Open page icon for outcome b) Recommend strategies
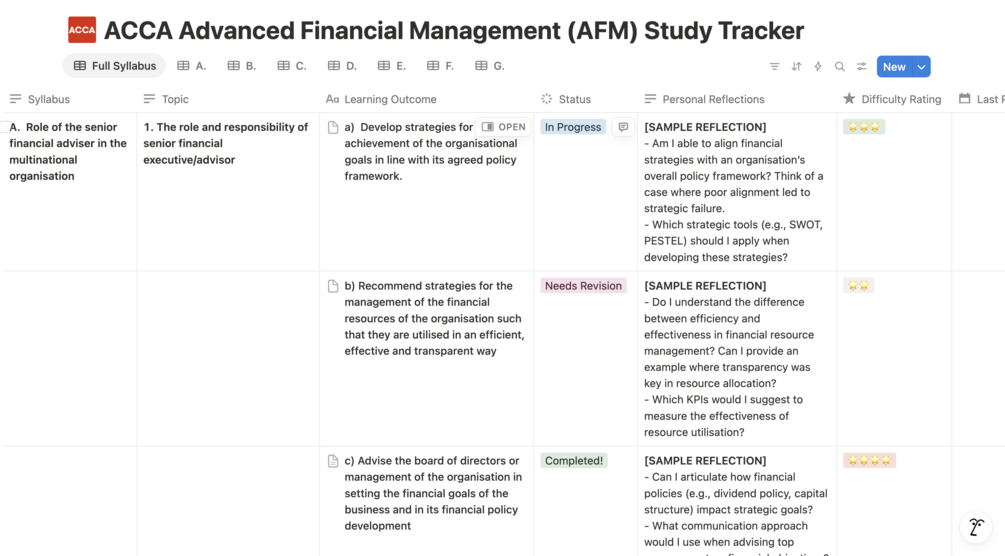This screenshot has width=1005, height=556. point(333,286)
